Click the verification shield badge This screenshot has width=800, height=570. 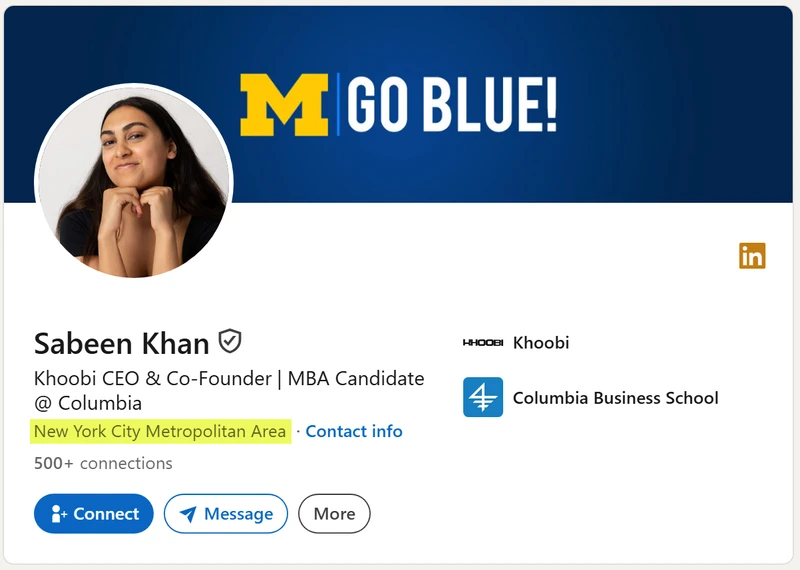230,341
